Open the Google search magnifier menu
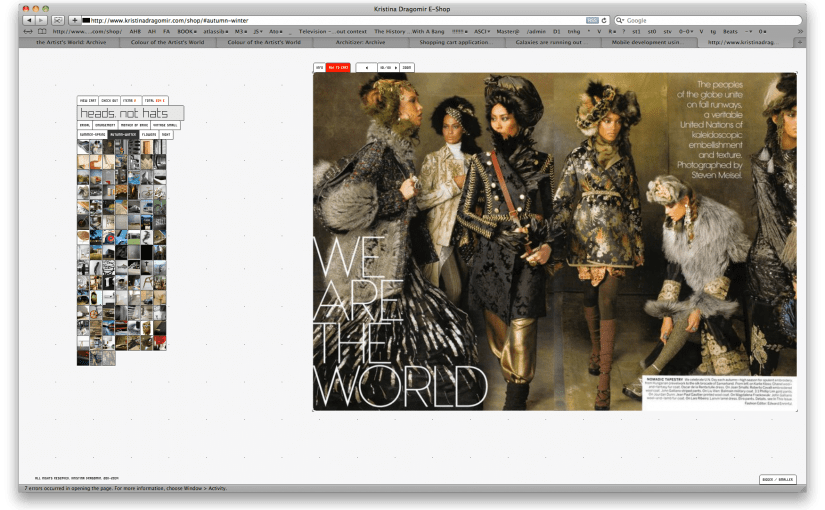The width and height of the screenshot is (825, 510). 620,20
